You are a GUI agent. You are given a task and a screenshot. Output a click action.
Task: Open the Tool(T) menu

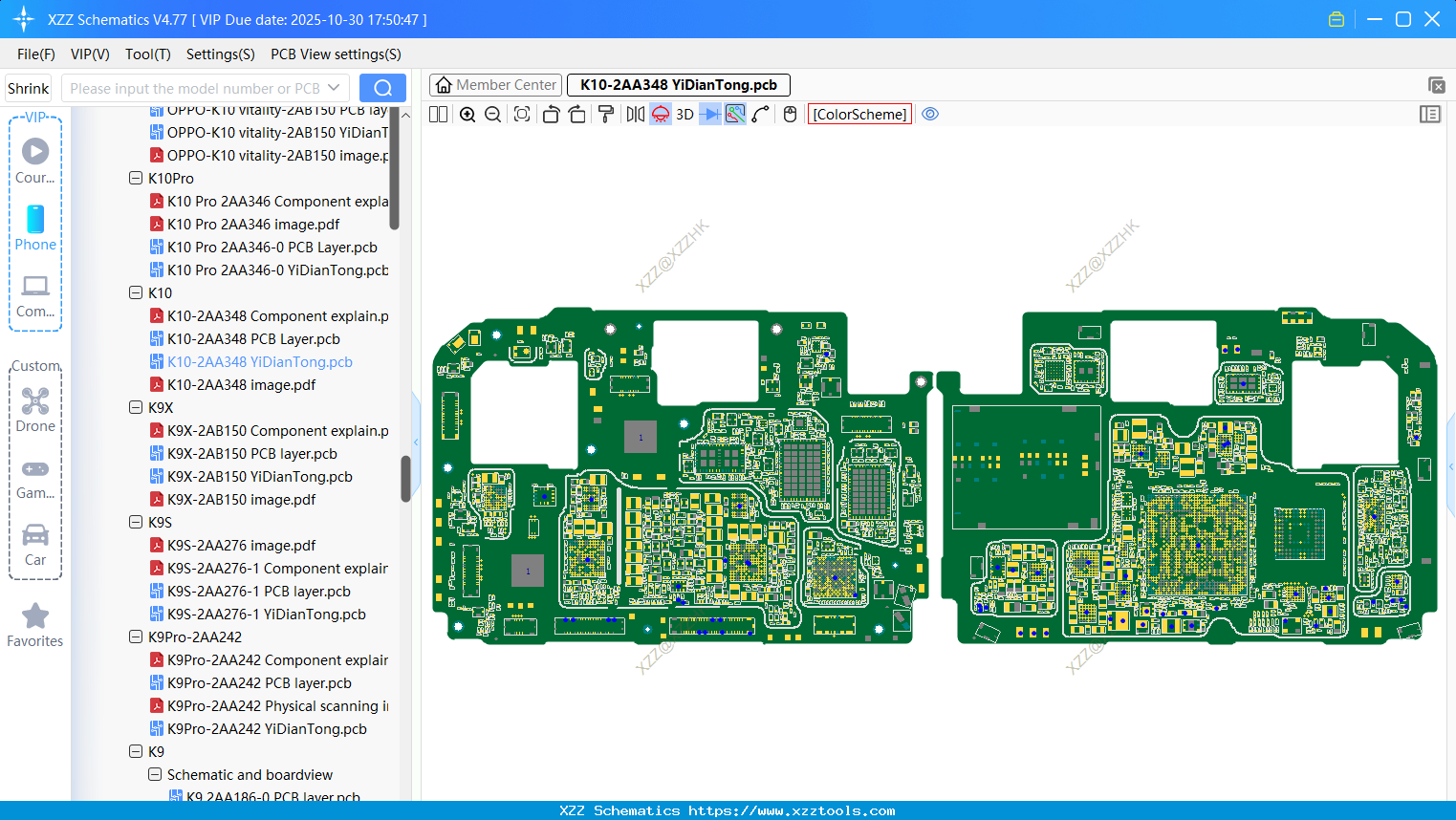(147, 54)
